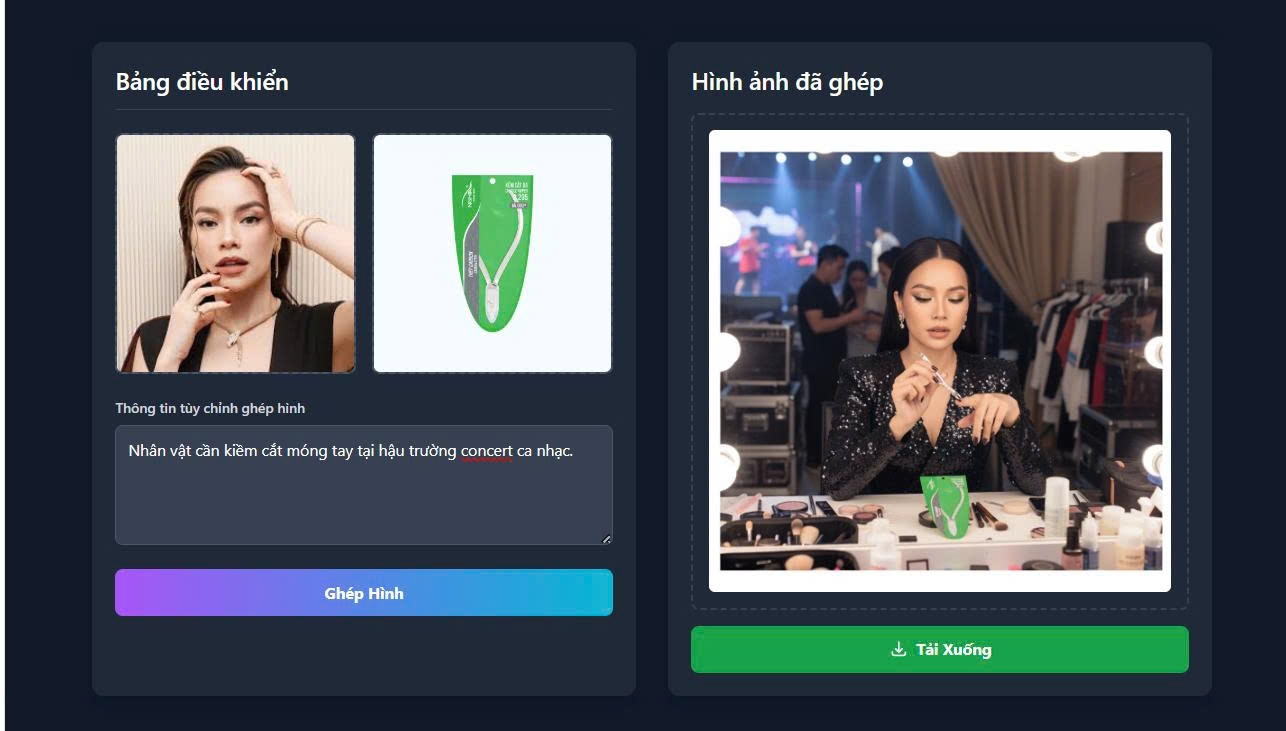Click the Bảng điều khiển heading
The height and width of the screenshot is (731, 1286).
(x=202, y=82)
